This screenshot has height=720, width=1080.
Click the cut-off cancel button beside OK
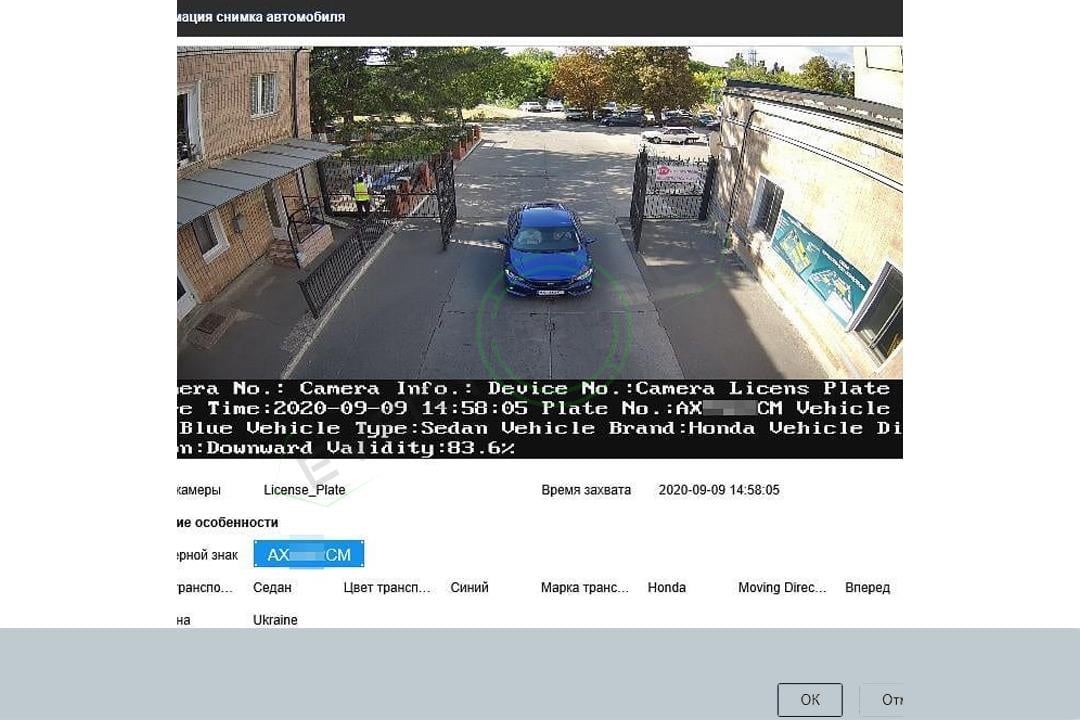[x=882, y=700]
